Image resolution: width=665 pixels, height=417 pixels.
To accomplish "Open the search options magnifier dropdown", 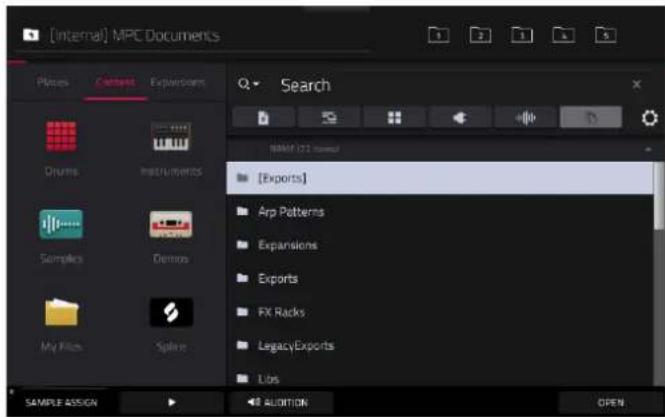I will [x=248, y=84].
